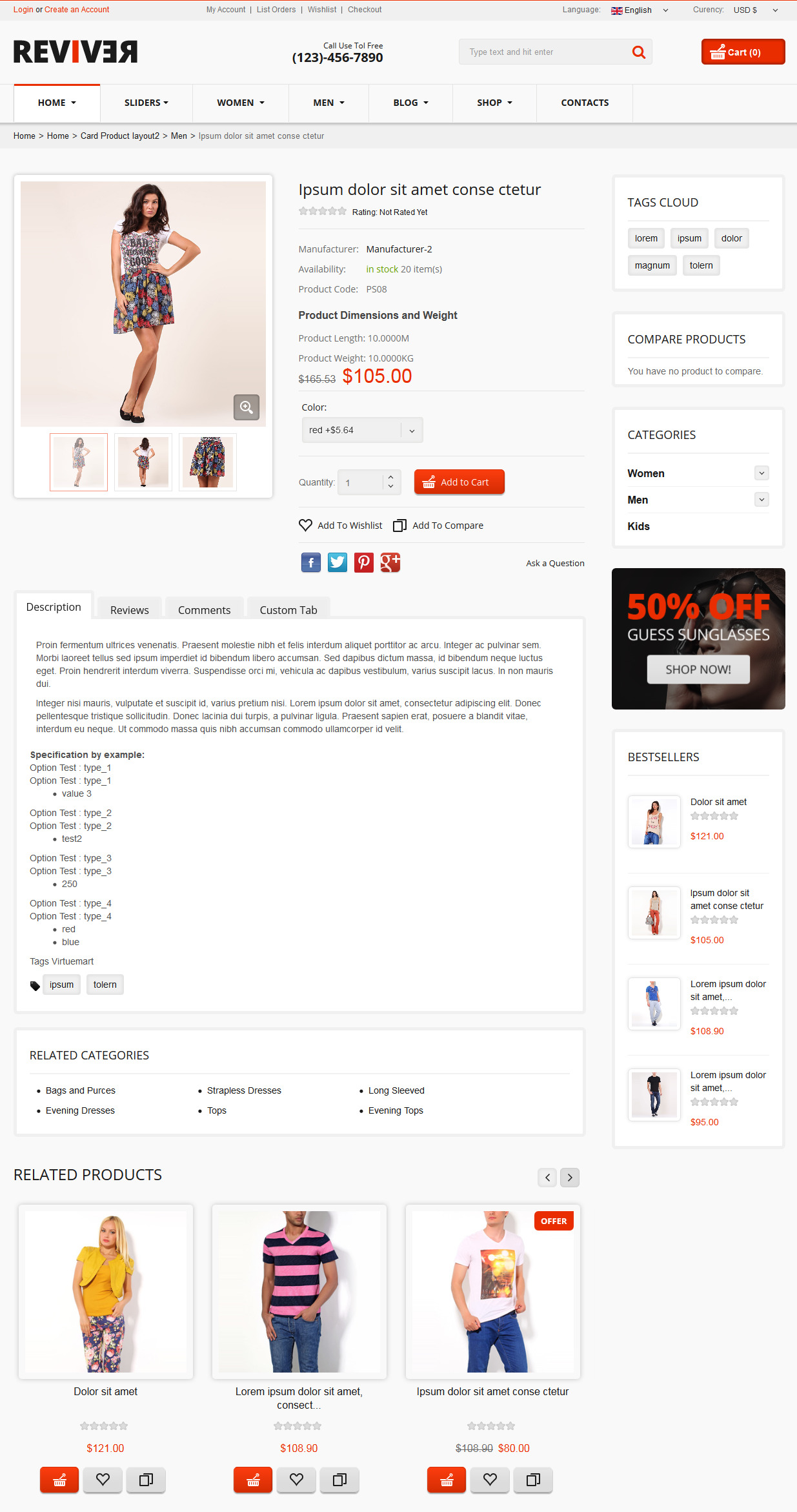Viewport: 797px width, 1512px height.
Task: Share product via Twitter icon
Action: (x=338, y=562)
